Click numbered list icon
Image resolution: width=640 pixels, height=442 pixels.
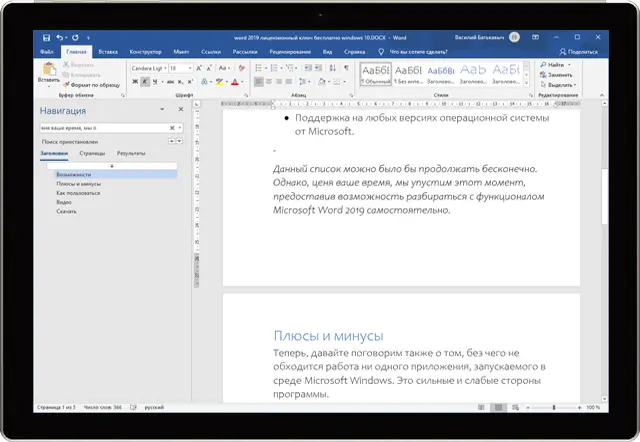tap(274, 68)
